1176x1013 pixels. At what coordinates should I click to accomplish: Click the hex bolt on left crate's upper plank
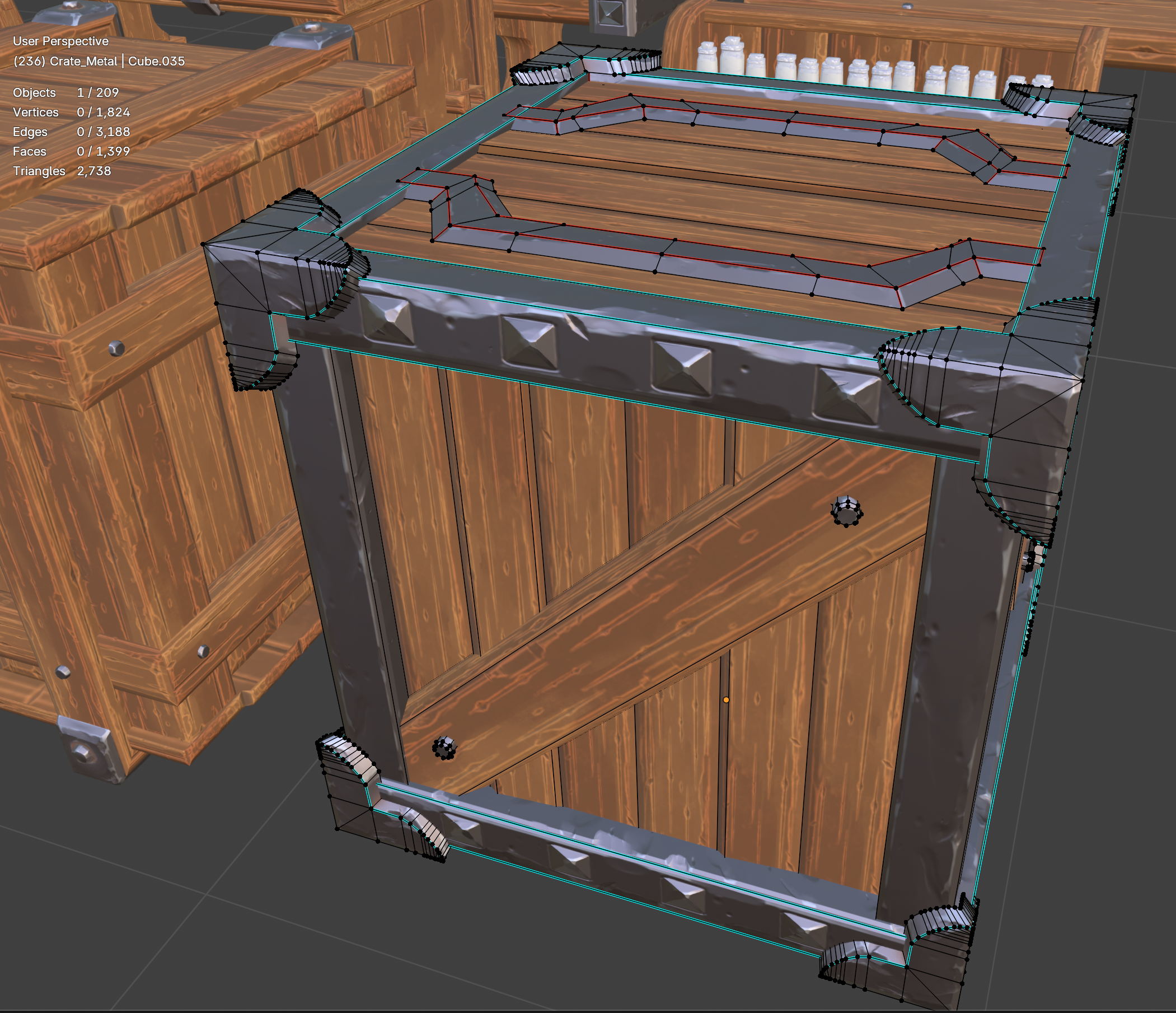click(x=116, y=347)
